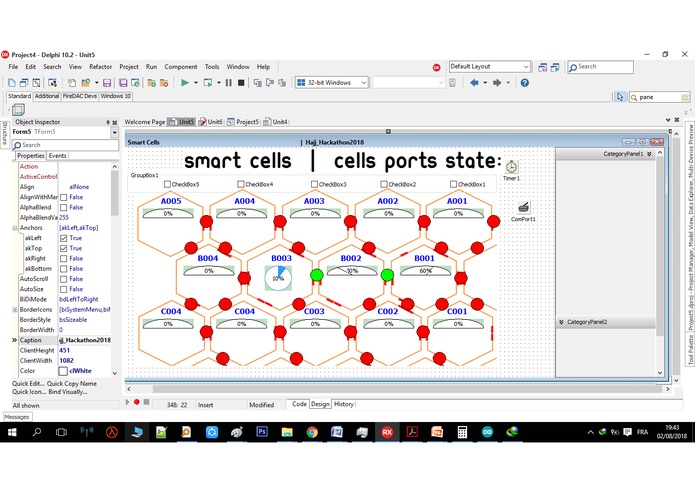The image size is (695, 494).
Task: Switch to the Events tab in Object Inspector
Action: click(x=57, y=156)
